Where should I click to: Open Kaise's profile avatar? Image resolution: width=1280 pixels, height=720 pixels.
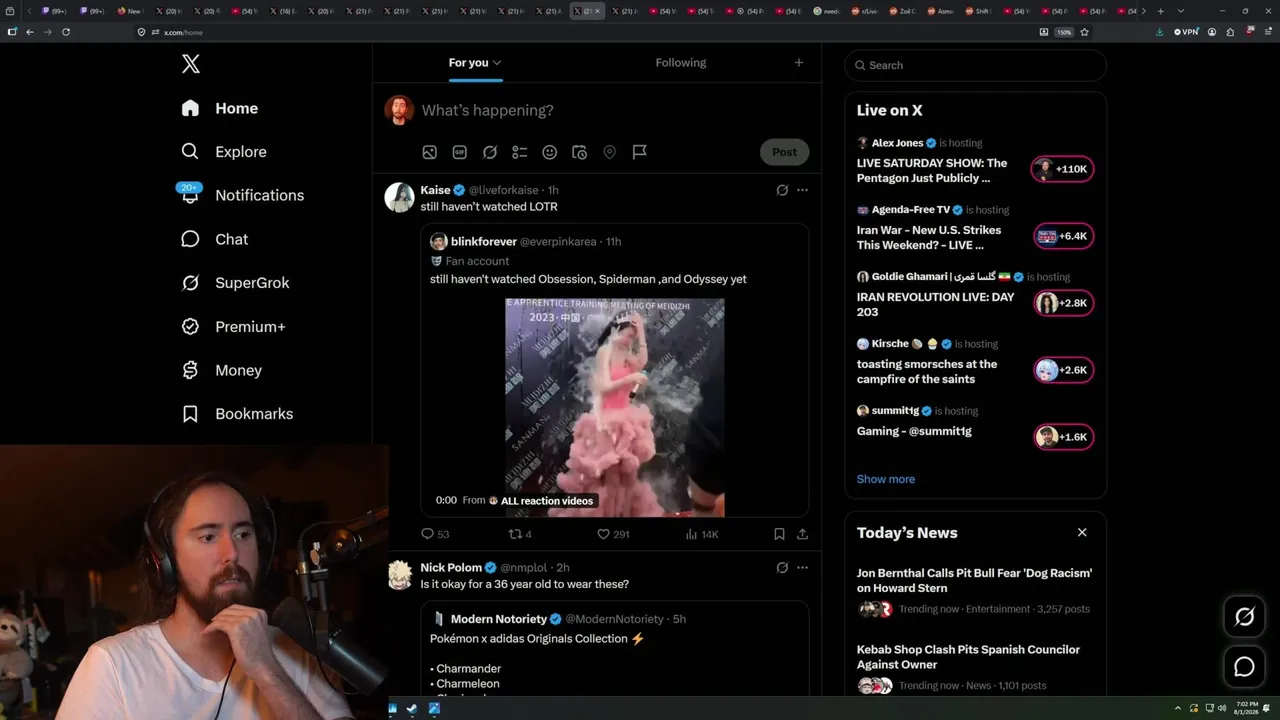tap(400, 197)
